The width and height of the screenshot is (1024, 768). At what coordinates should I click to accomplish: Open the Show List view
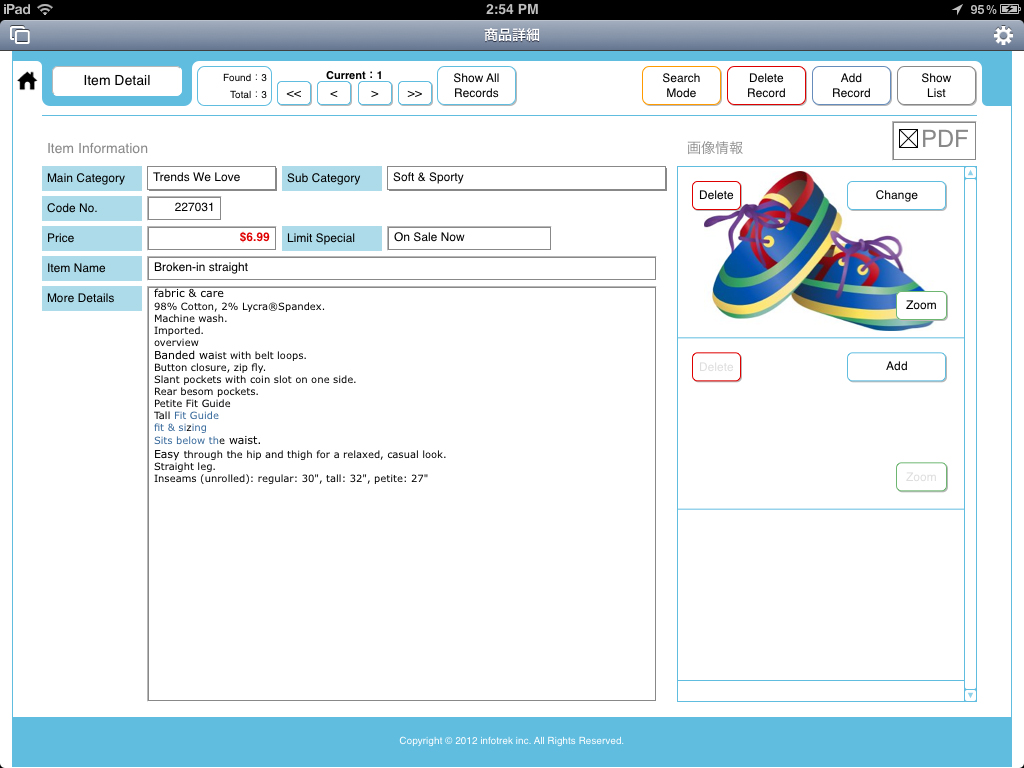(x=936, y=86)
